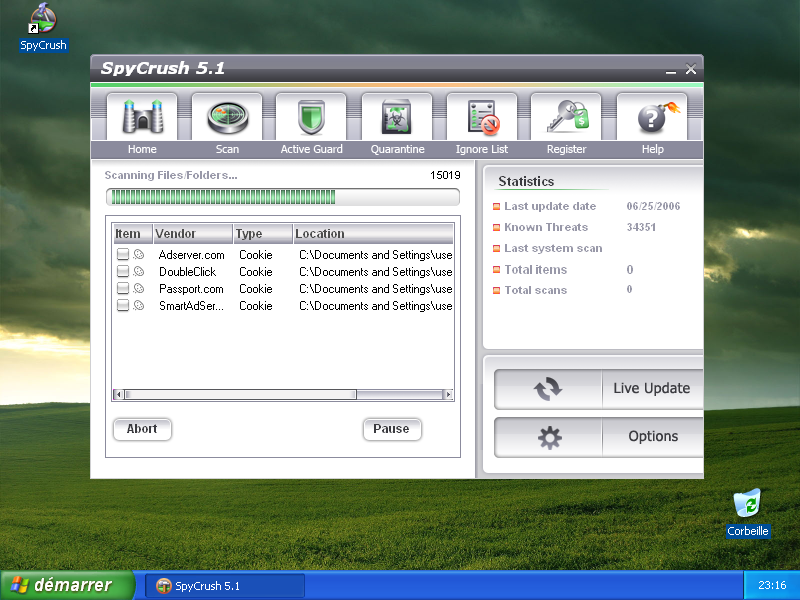This screenshot has width=800, height=600.
Task: Click the SpyCrush 5.1 taskbar button
Action: pyautogui.click(x=225, y=586)
